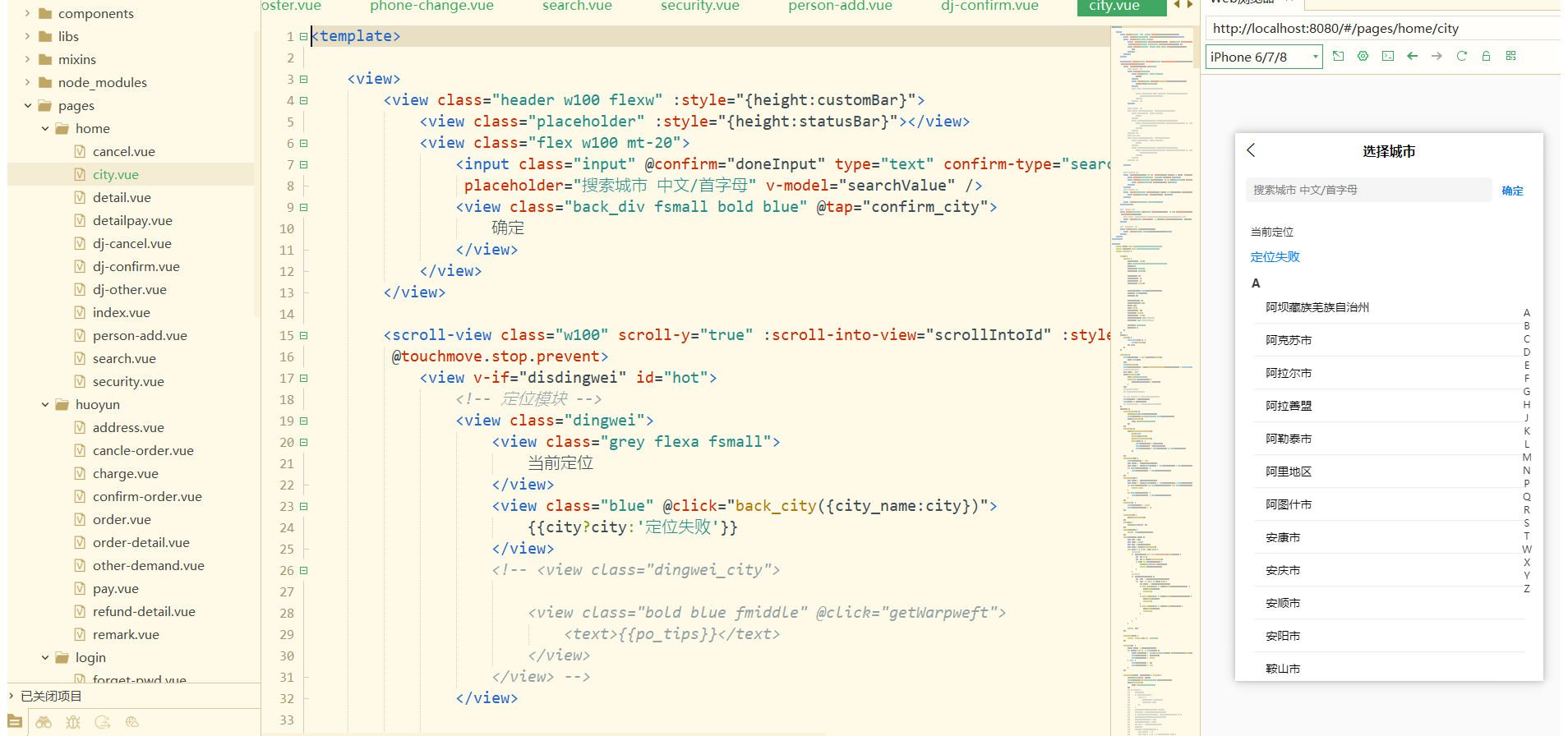
Task: Open the debug bug icon panel
Action: (x=73, y=722)
